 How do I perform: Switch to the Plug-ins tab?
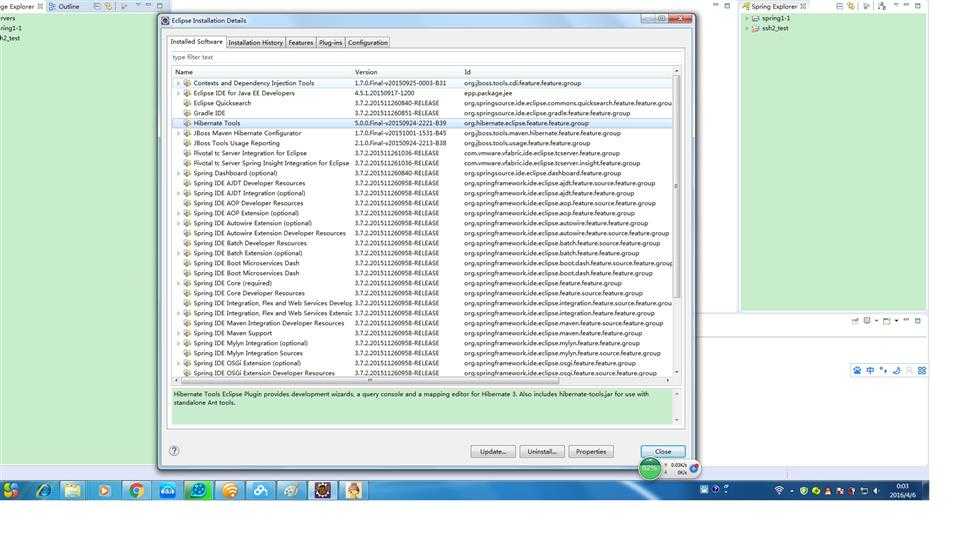(x=331, y=43)
